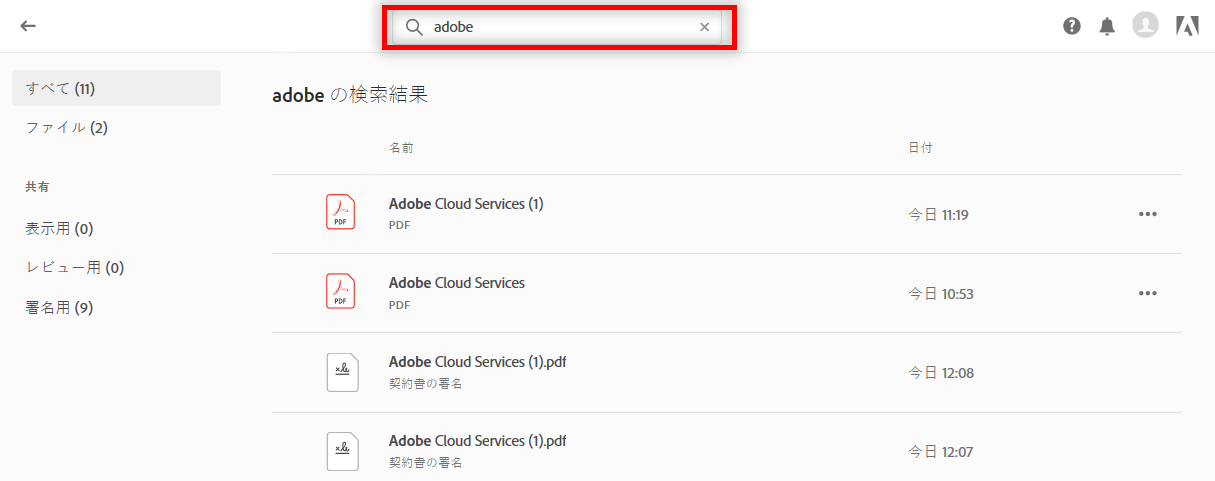
Task: Click into the adobe search field
Action: 560,27
